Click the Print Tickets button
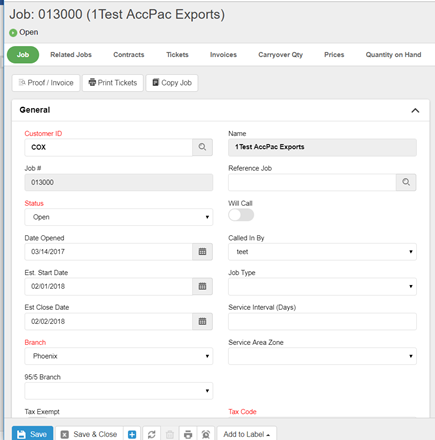This screenshot has width=435, height=440. click(x=113, y=83)
